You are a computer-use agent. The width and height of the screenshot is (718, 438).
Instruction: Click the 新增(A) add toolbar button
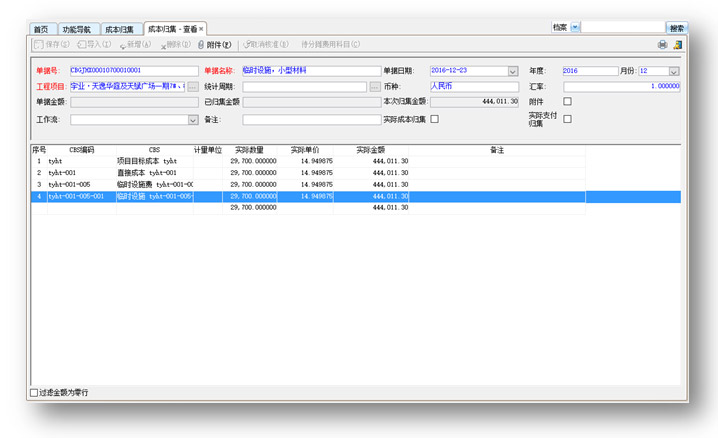click(x=135, y=44)
